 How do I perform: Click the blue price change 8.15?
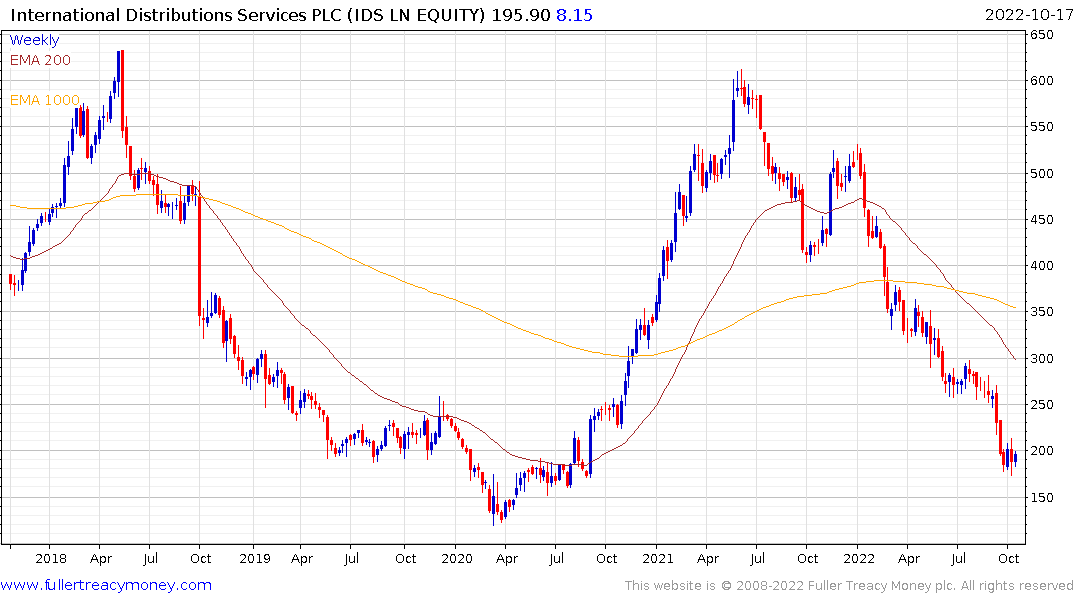click(x=575, y=15)
